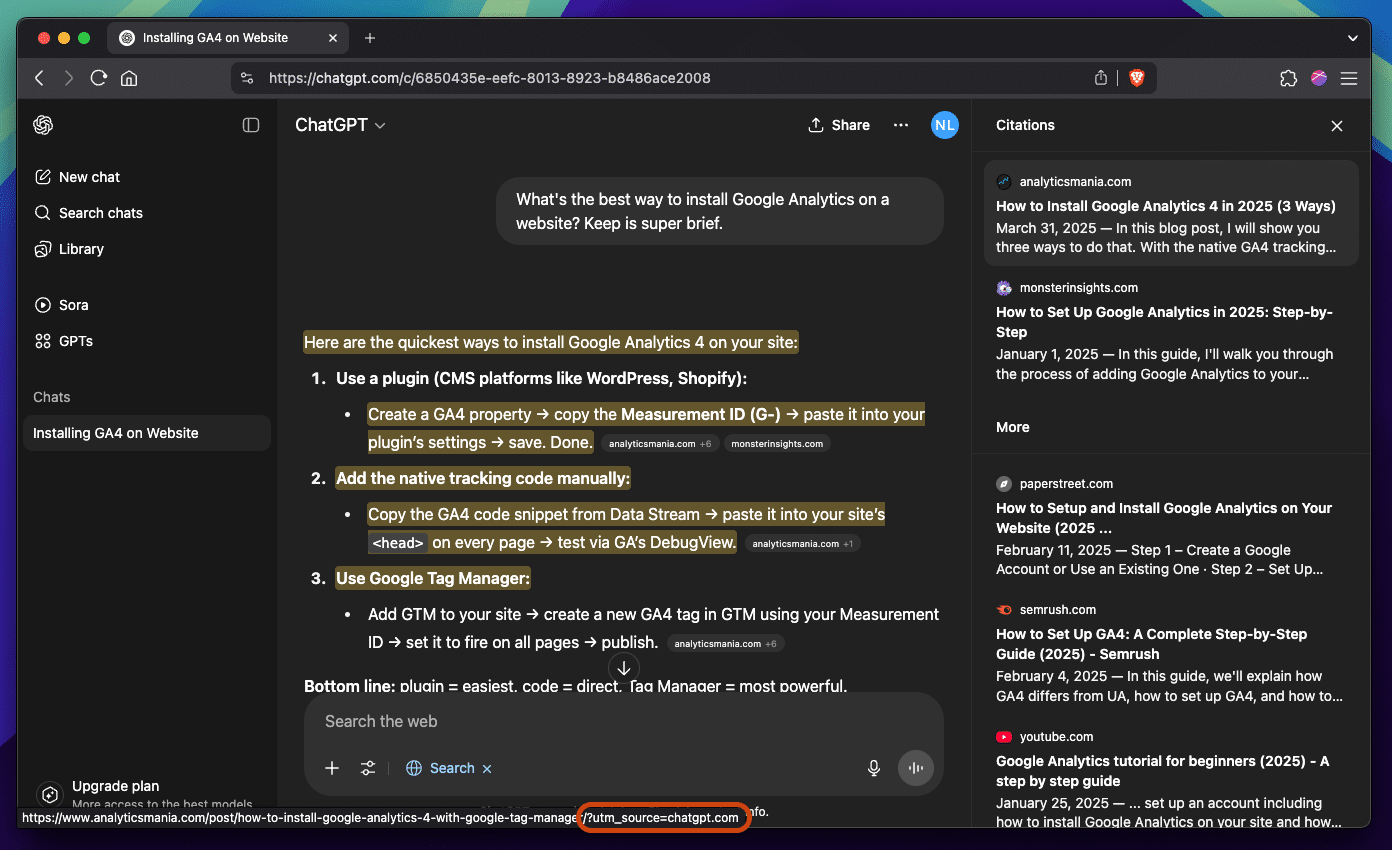Click 'Add the native tracking code manually:' text

pos(483,478)
